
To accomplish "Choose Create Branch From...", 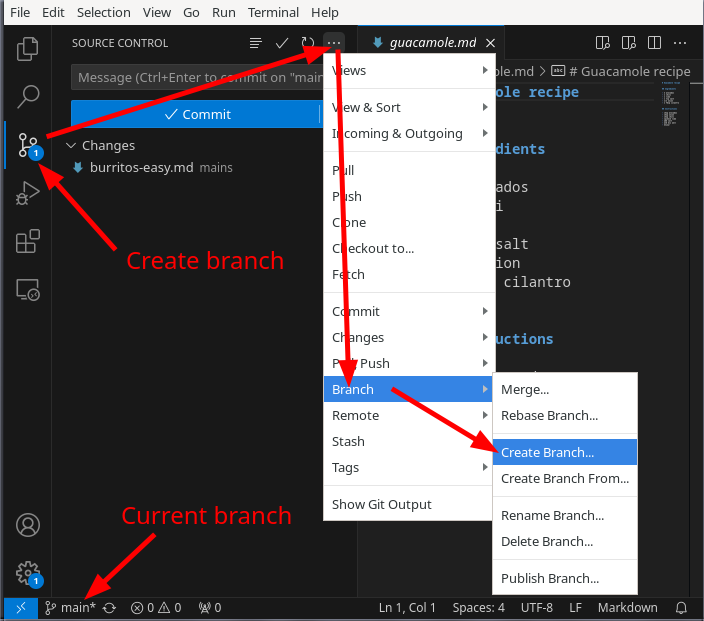I will (x=565, y=478).
